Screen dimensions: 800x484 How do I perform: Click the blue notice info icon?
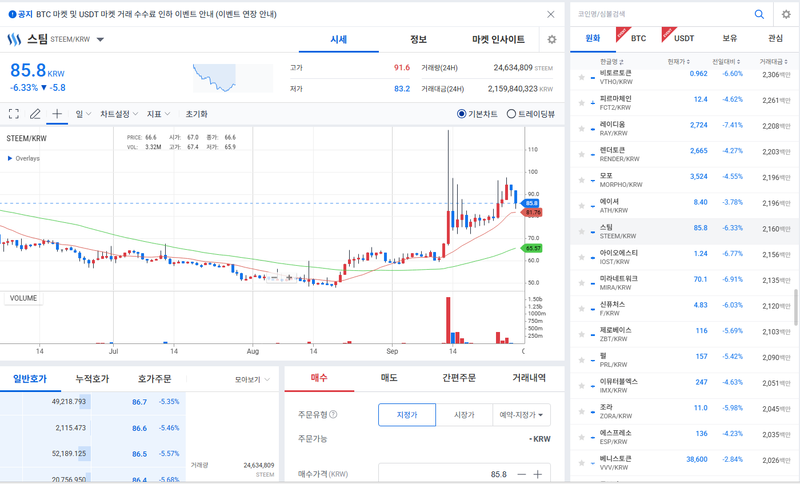[12, 14]
